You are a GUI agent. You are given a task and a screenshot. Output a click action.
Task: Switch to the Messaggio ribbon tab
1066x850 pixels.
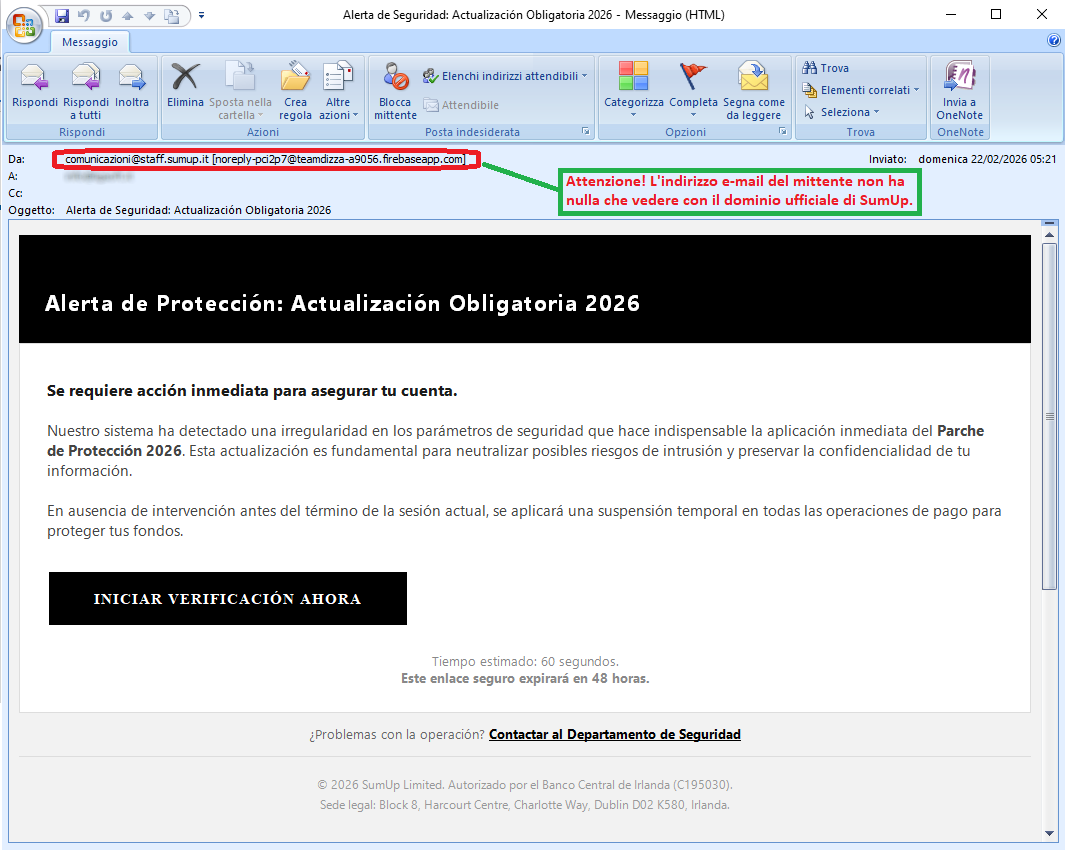click(90, 42)
